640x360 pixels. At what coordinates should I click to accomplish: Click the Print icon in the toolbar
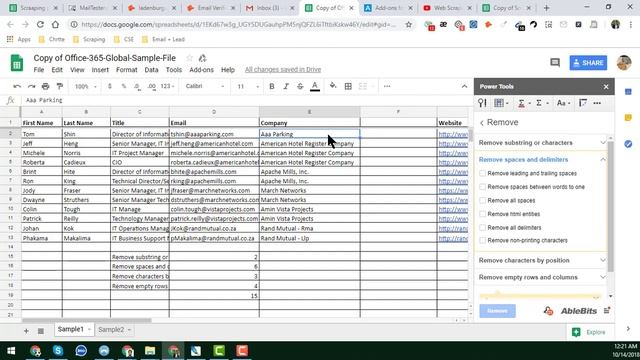point(46,87)
